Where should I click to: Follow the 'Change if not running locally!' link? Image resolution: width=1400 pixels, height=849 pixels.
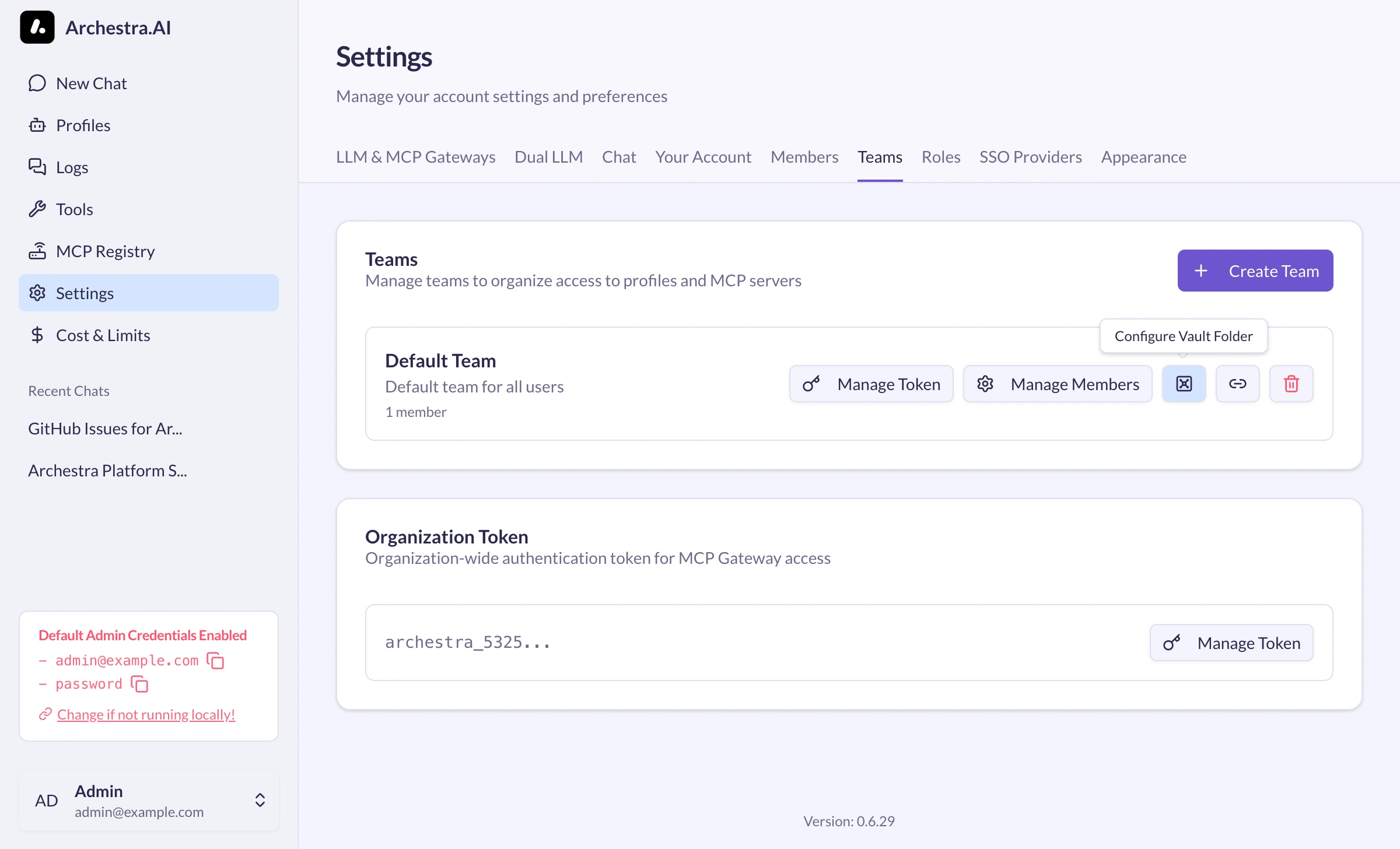coord(146,714)
